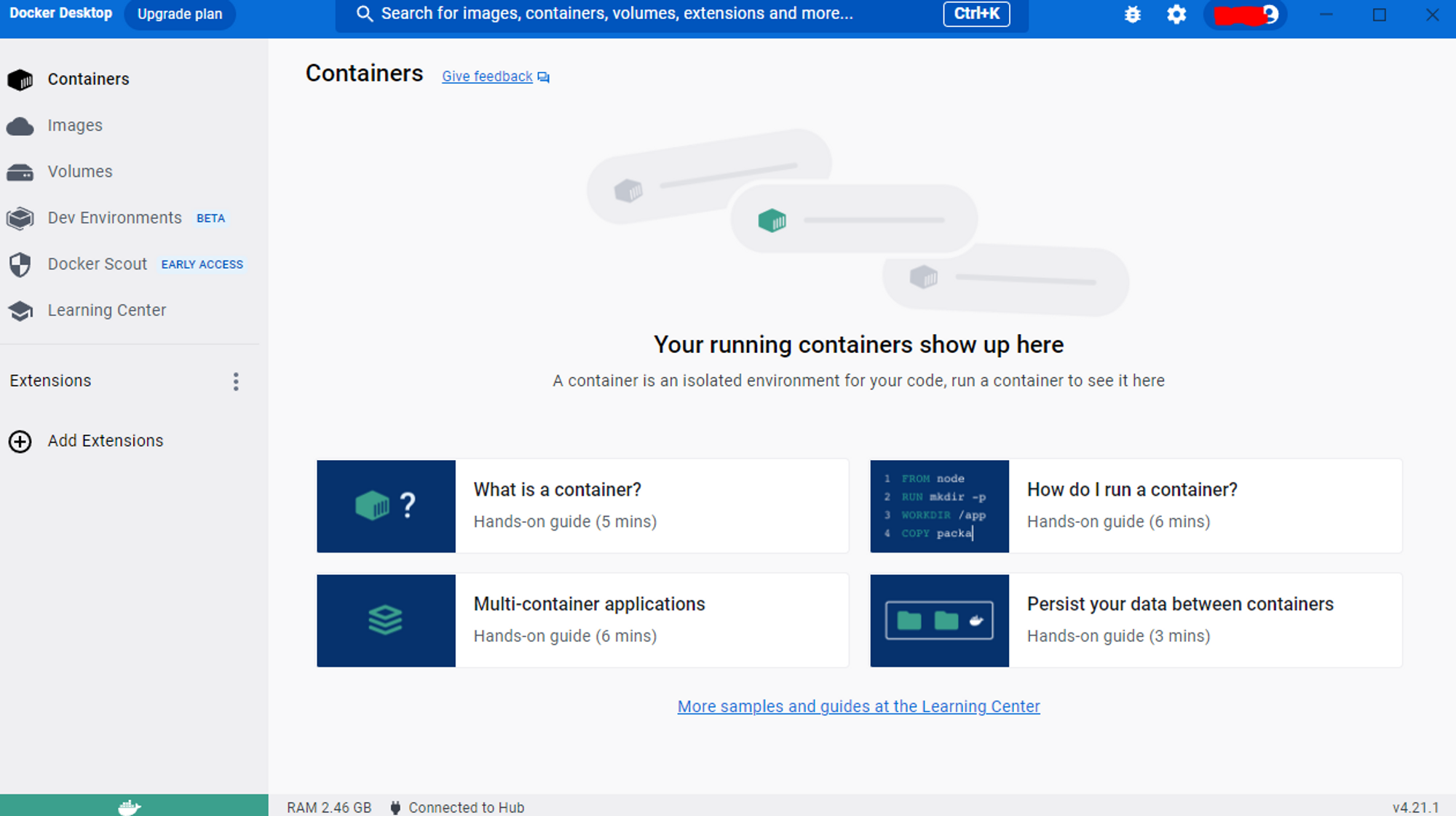
Task: Click the Add Extensions plus icon
Action: pos(20,441)
